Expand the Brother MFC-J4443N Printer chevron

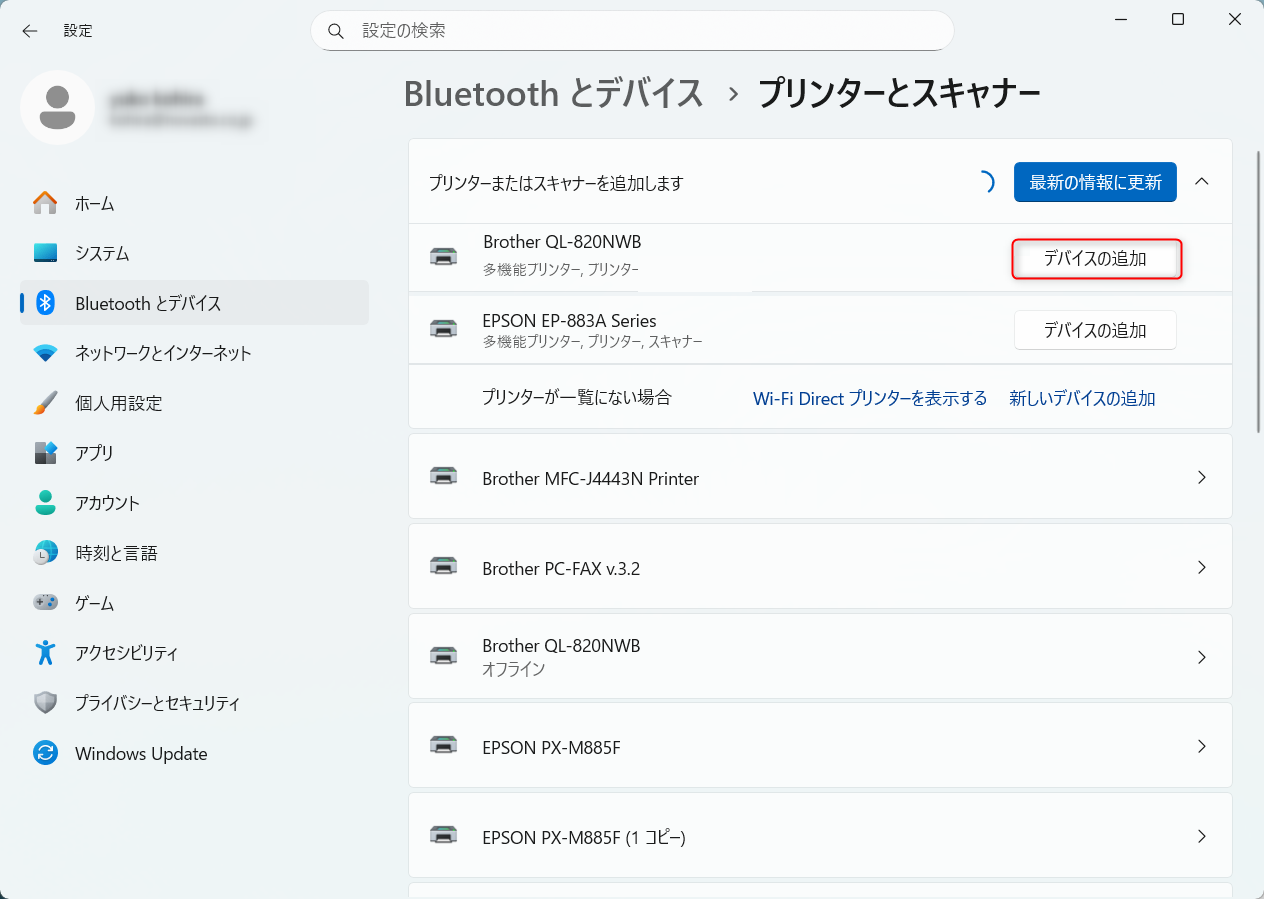1202,478
